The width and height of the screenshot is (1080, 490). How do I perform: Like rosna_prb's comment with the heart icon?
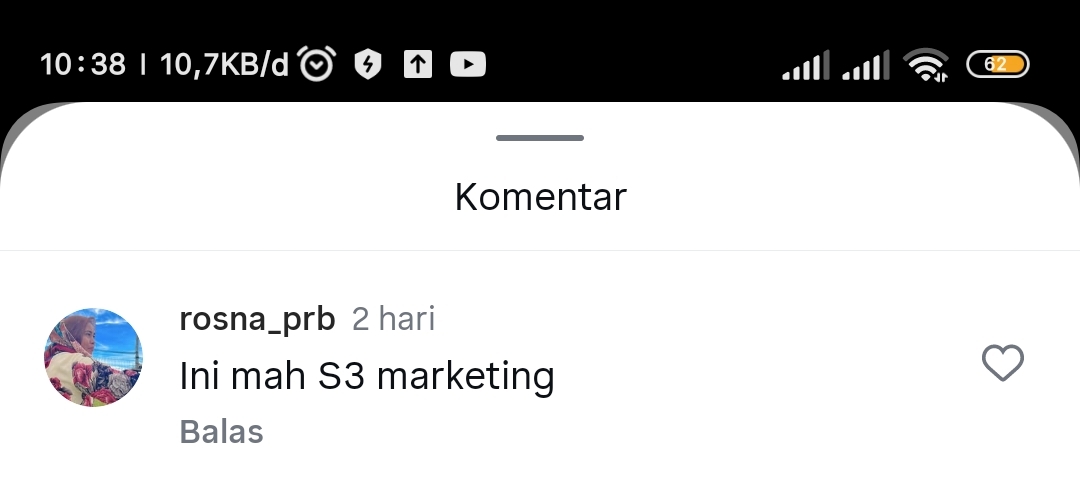coord(1002,363)
